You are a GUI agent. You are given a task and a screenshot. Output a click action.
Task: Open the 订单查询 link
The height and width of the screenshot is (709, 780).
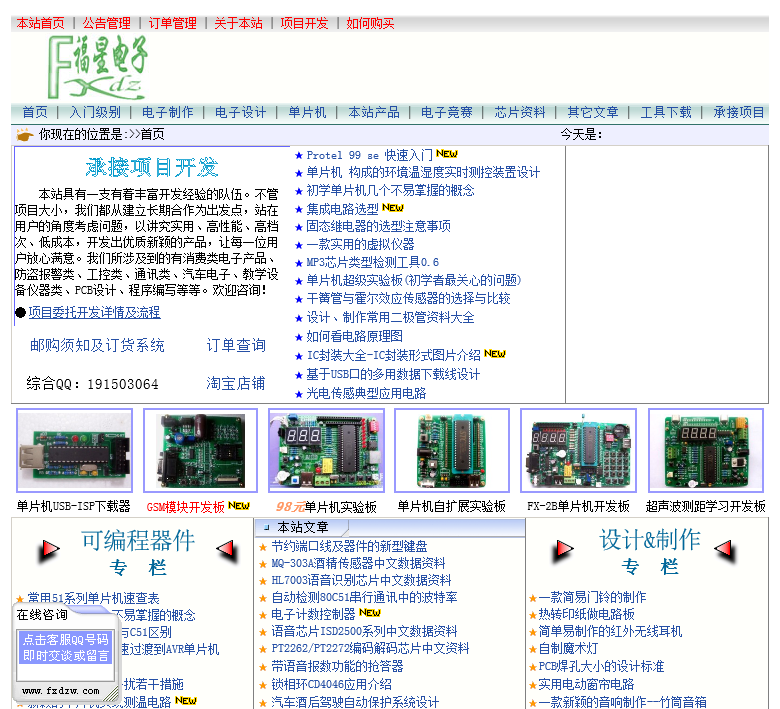[x=236, y=345]
